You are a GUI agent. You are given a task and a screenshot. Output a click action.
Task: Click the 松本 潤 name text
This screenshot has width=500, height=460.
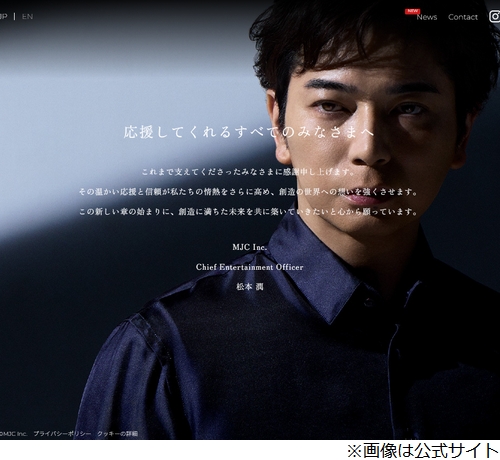tap(250, 287)
